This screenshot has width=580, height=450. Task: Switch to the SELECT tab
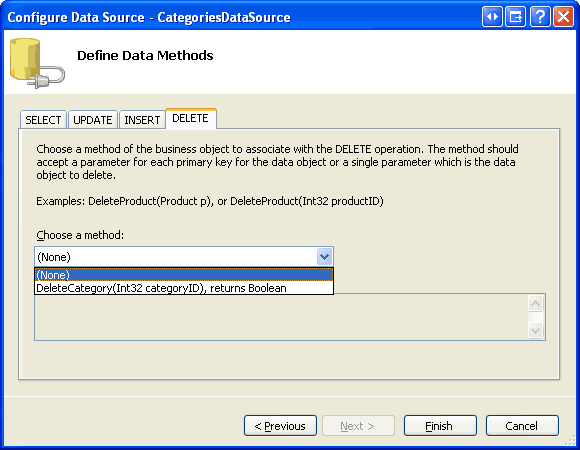click(43, 120)
